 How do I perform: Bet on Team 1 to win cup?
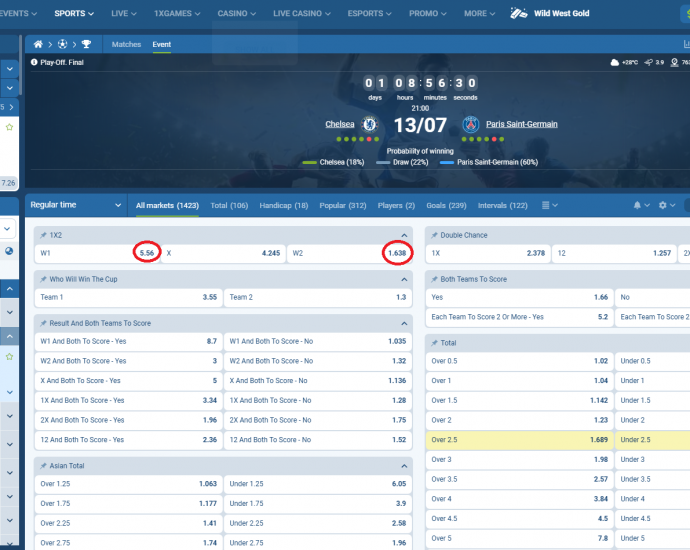(128, 297)
